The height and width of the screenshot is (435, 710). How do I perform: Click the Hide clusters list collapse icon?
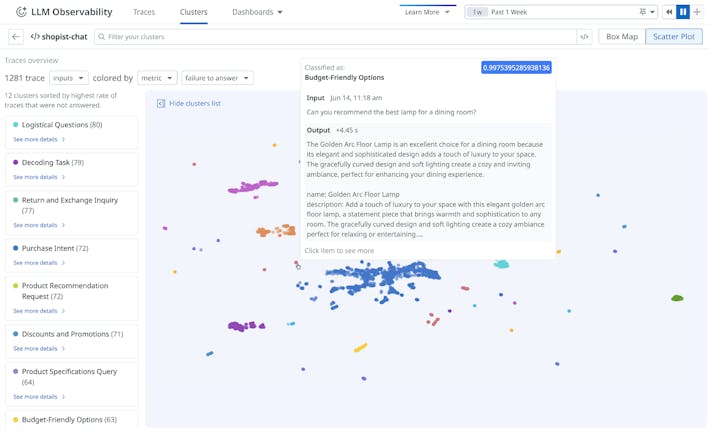161,104
